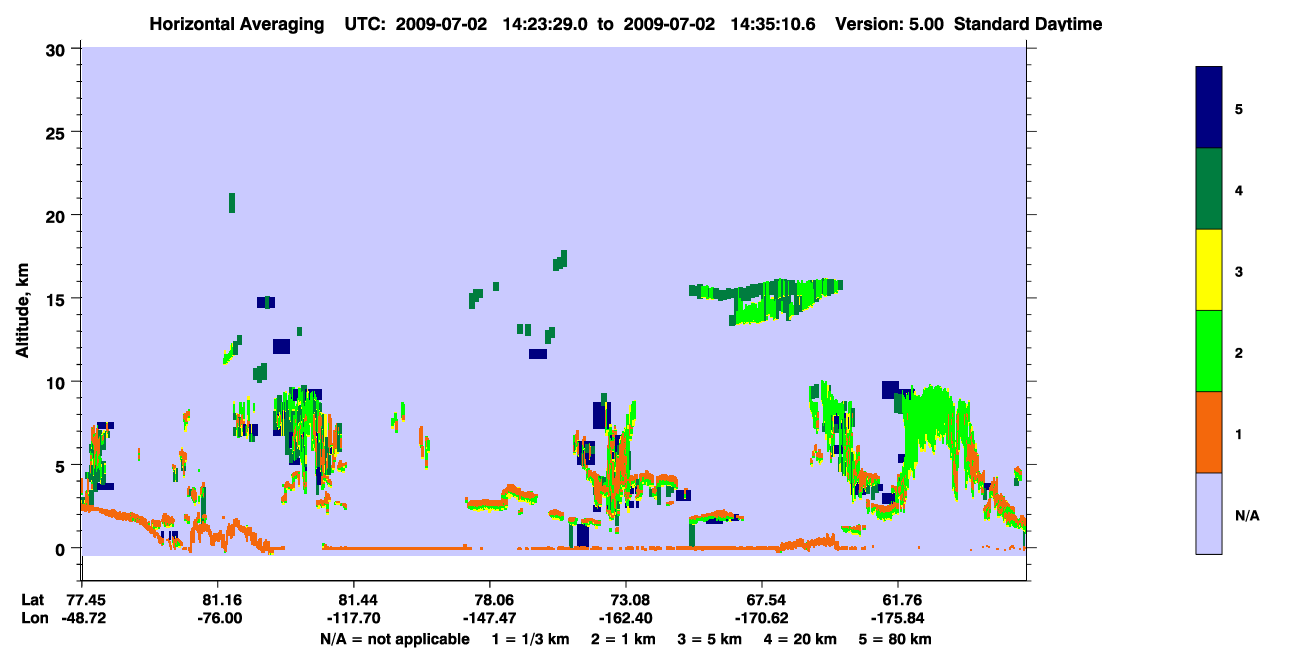Click the legend entry '2 = 1 km'

623,639
